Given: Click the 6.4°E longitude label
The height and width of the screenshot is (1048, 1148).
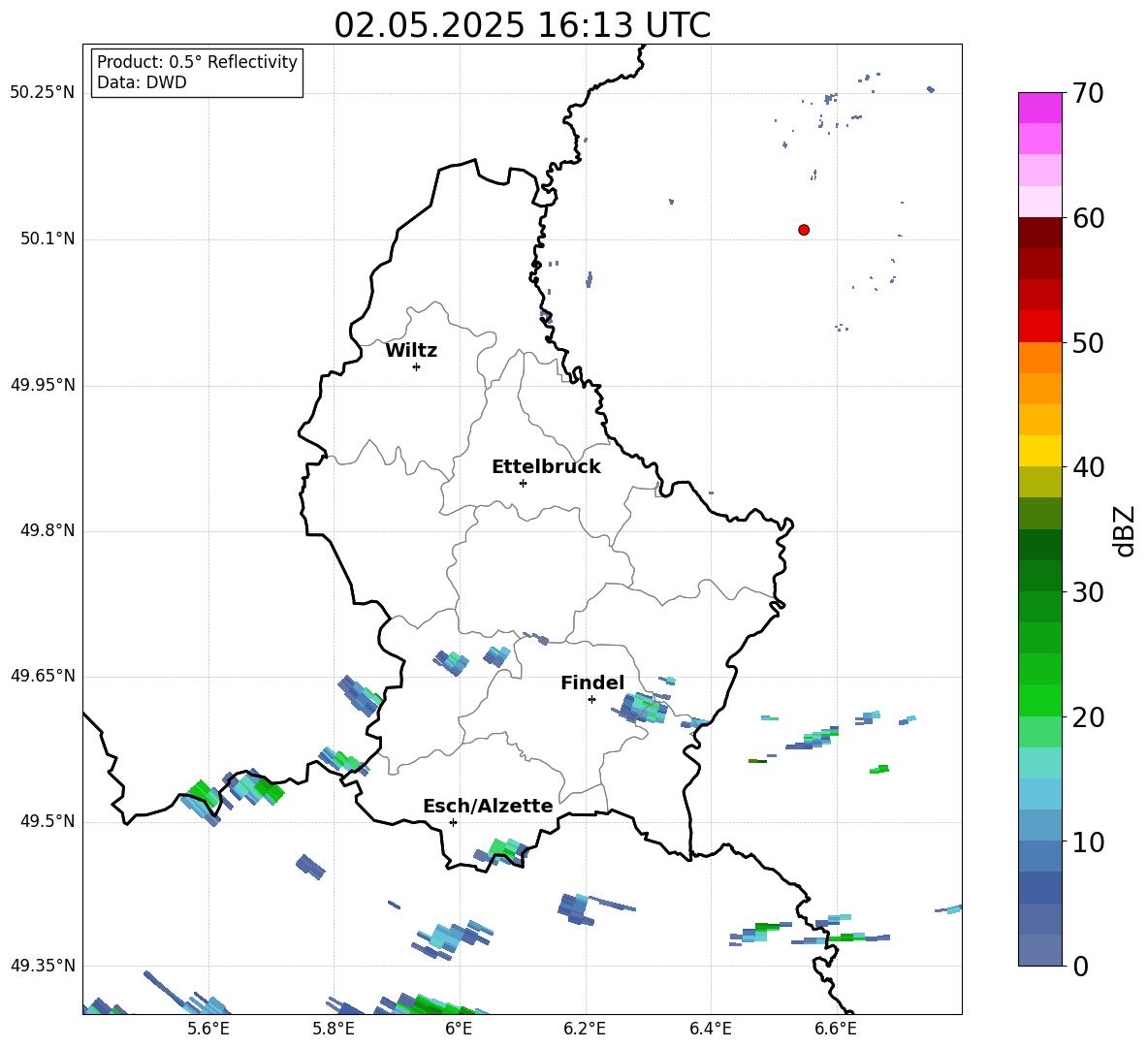Looking at the screenshot, I should click(x=710, y=1029).
